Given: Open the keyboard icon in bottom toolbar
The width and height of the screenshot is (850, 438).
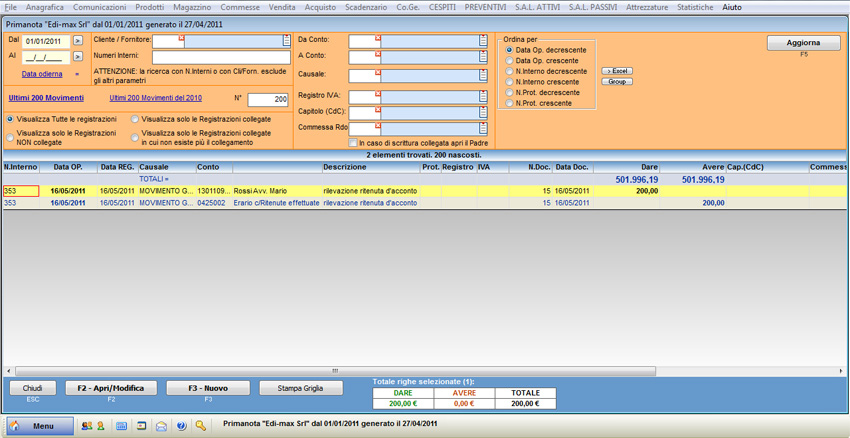Looking at the screenshot, I should tap(121, 426).
